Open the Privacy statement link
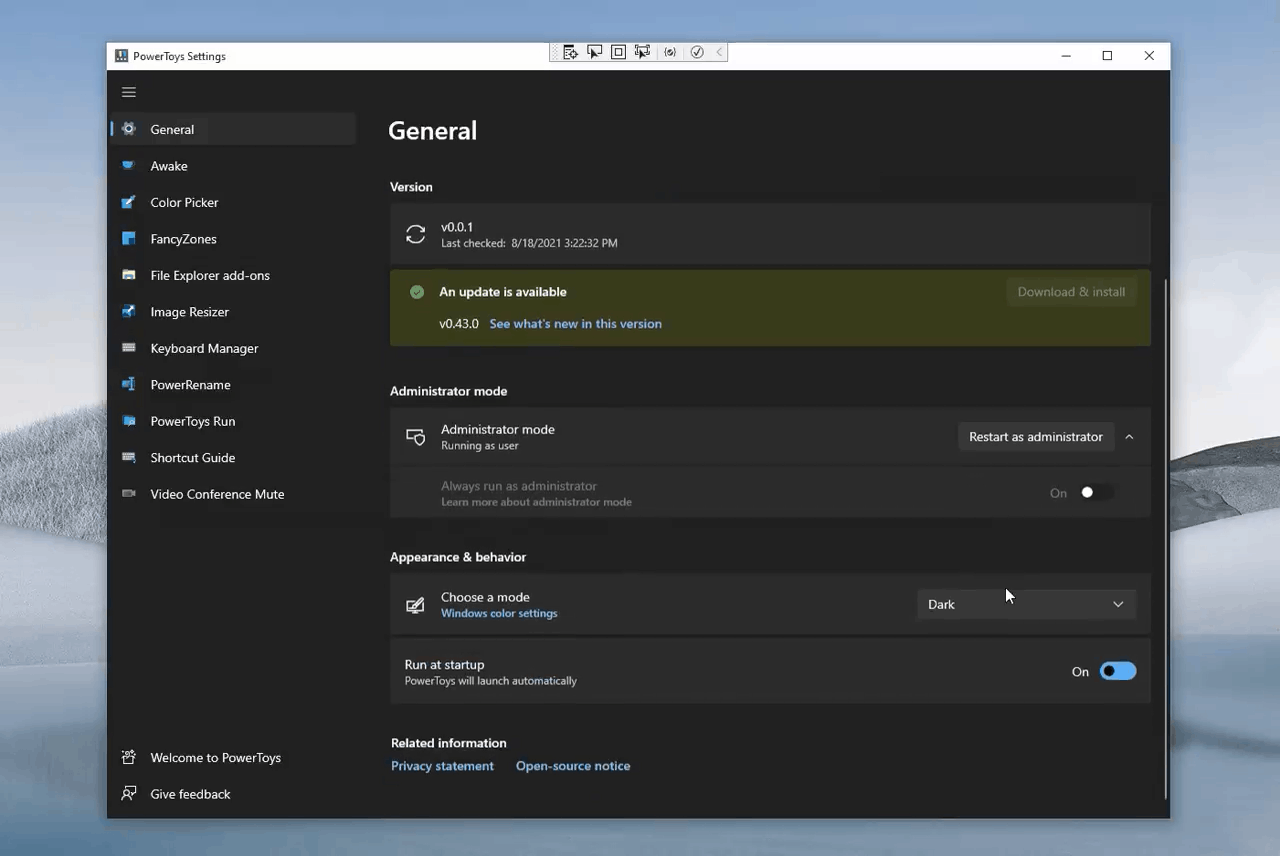Image resolution: width=1280 pixels, height=856 pixels. click(442, 766)
